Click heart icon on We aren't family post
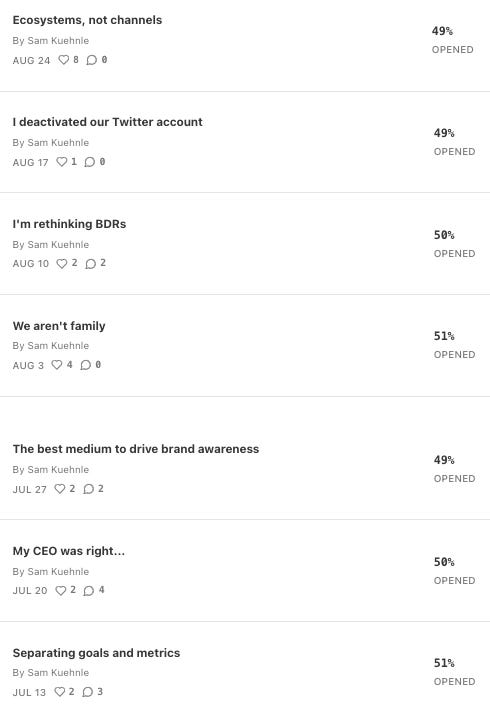This screenshot has width=490, height=704. pyautogui.click(x=57, y=365)
